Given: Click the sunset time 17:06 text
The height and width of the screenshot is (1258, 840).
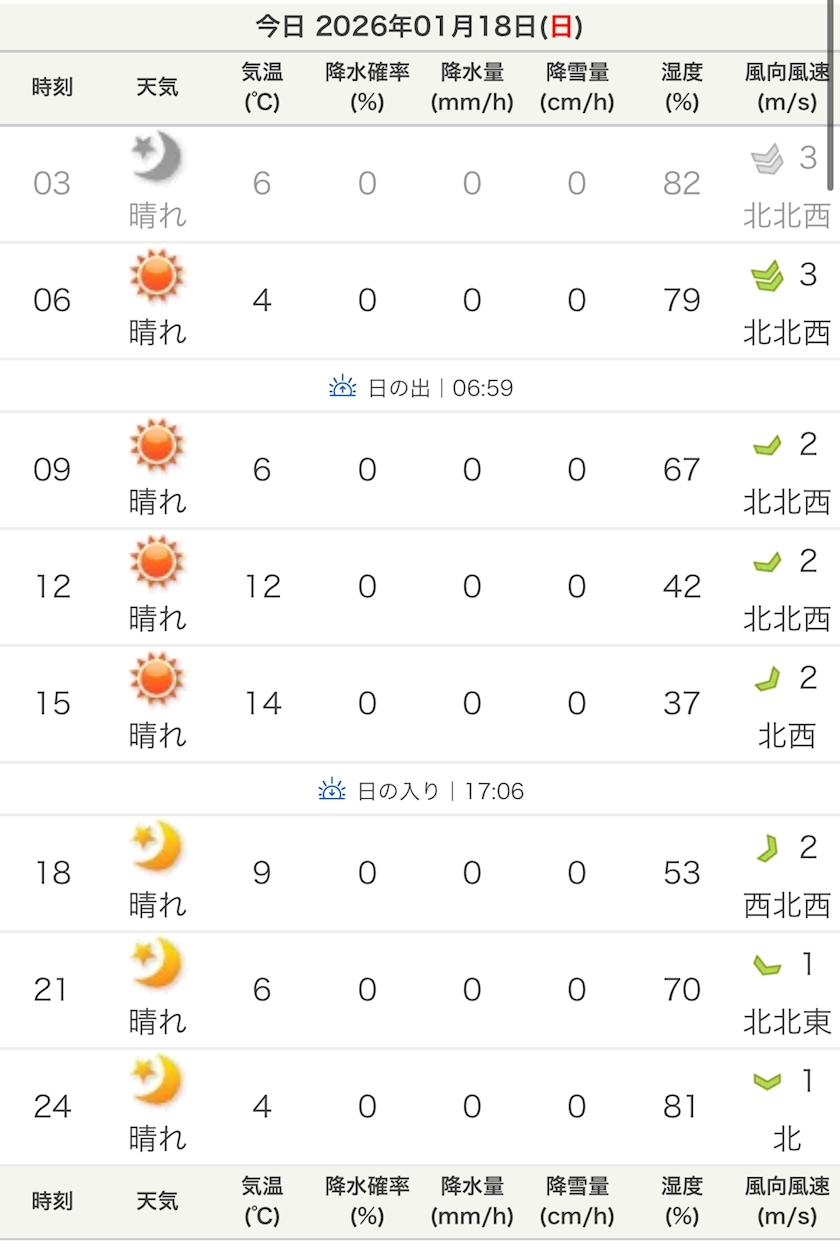Looking at the screenshot, I should coord(494,791).
